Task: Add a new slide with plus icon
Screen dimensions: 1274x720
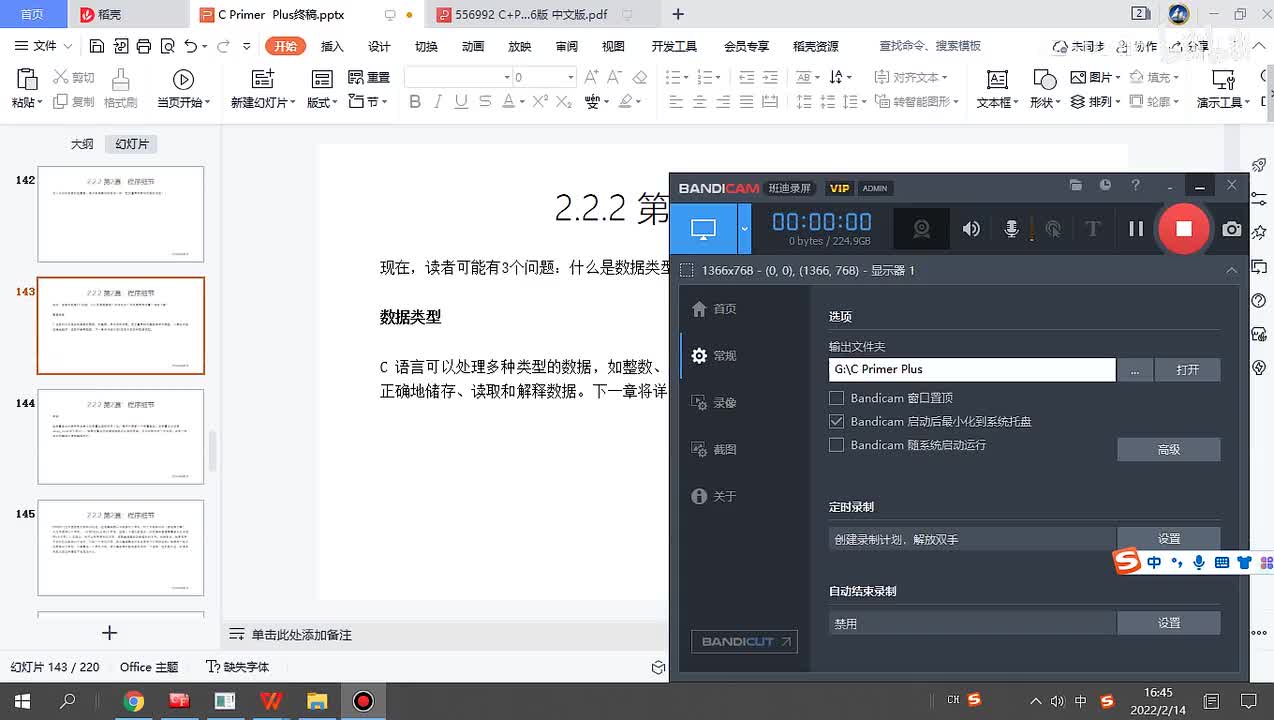Action: pyautogui.click(x=110, y=632)
